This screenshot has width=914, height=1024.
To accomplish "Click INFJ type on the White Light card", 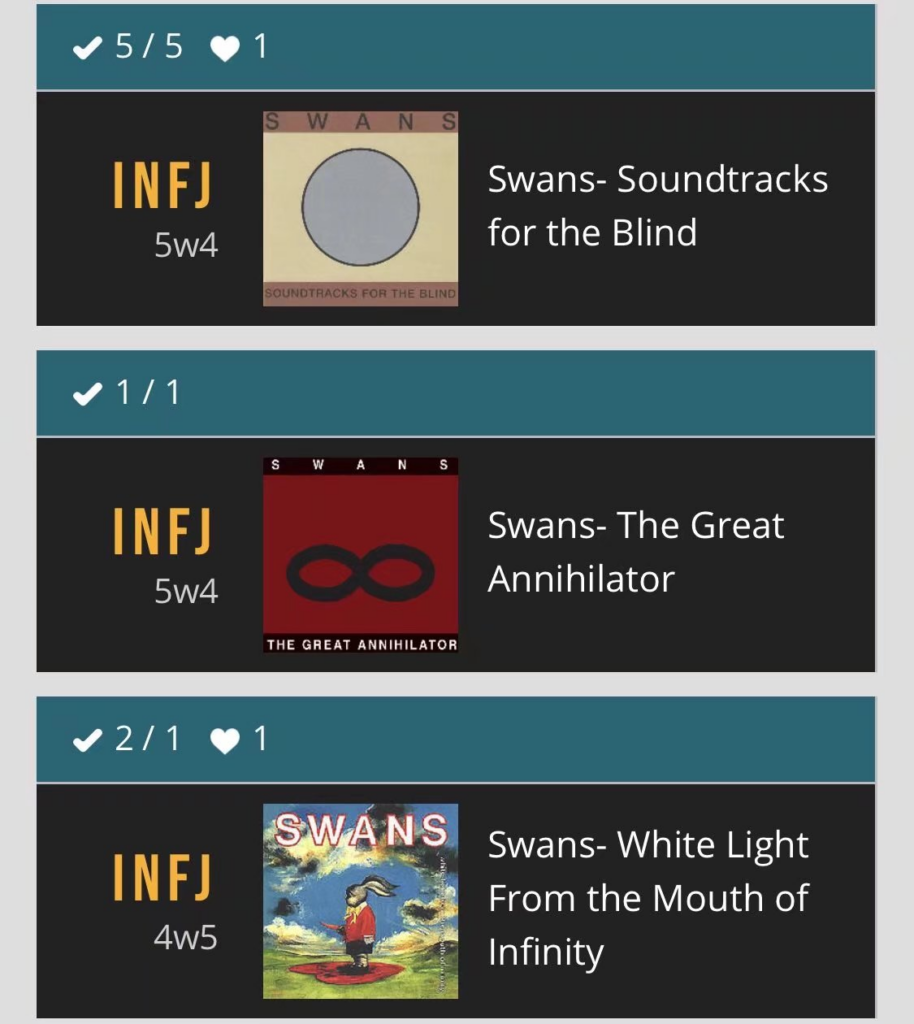I will click(x=162, y=877).
